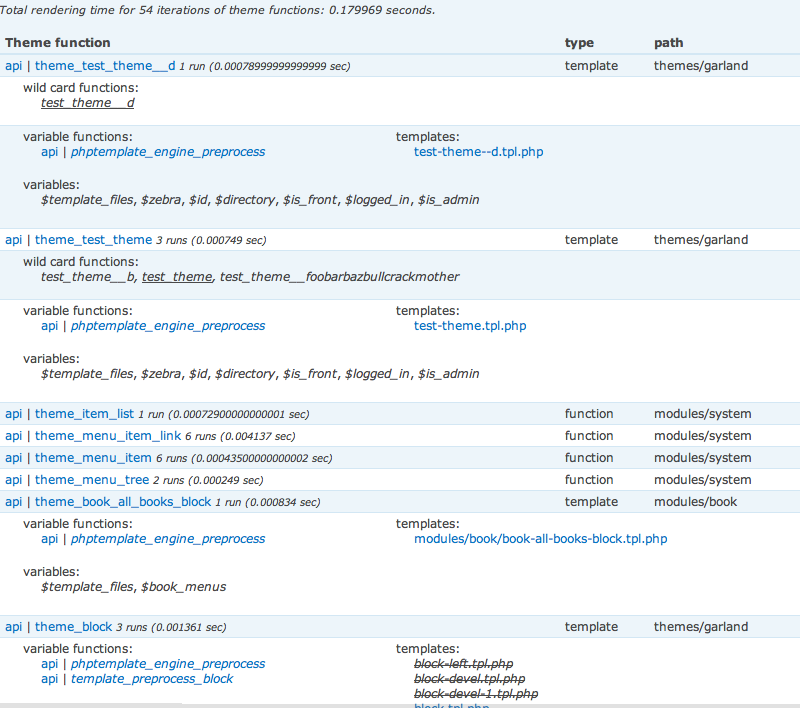
Task: Open the template_preprocess_block function link
Action: pyautogui.click(x=152, y=679)
